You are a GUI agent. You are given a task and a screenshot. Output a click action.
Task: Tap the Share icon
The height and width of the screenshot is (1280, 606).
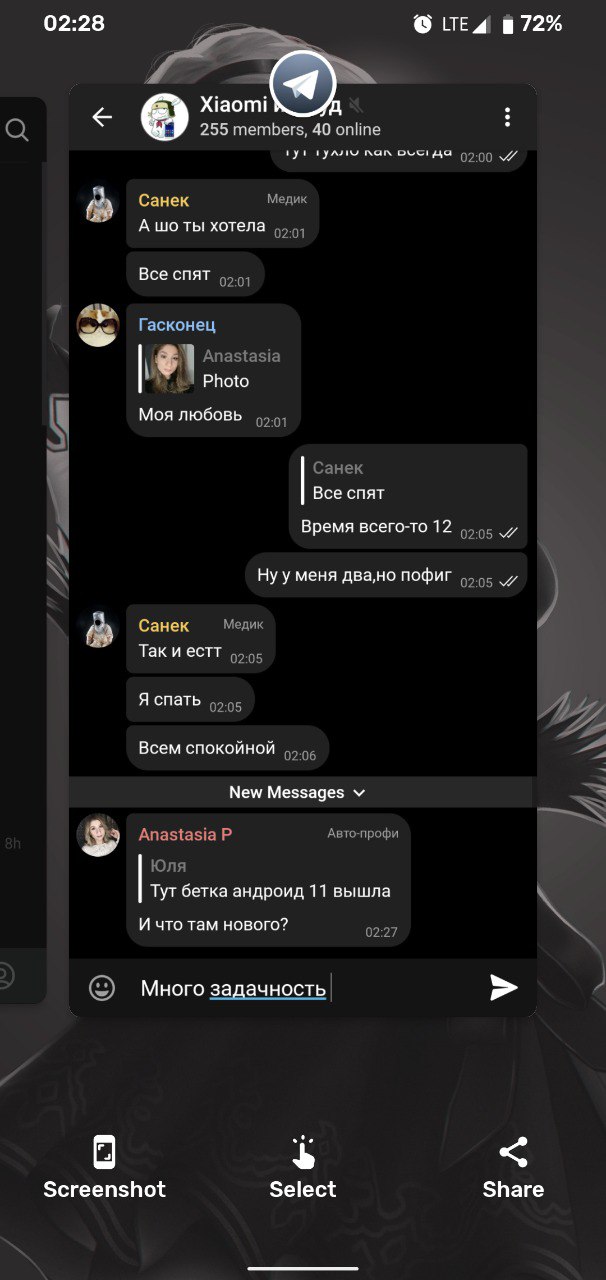[x=513, y=1152]
